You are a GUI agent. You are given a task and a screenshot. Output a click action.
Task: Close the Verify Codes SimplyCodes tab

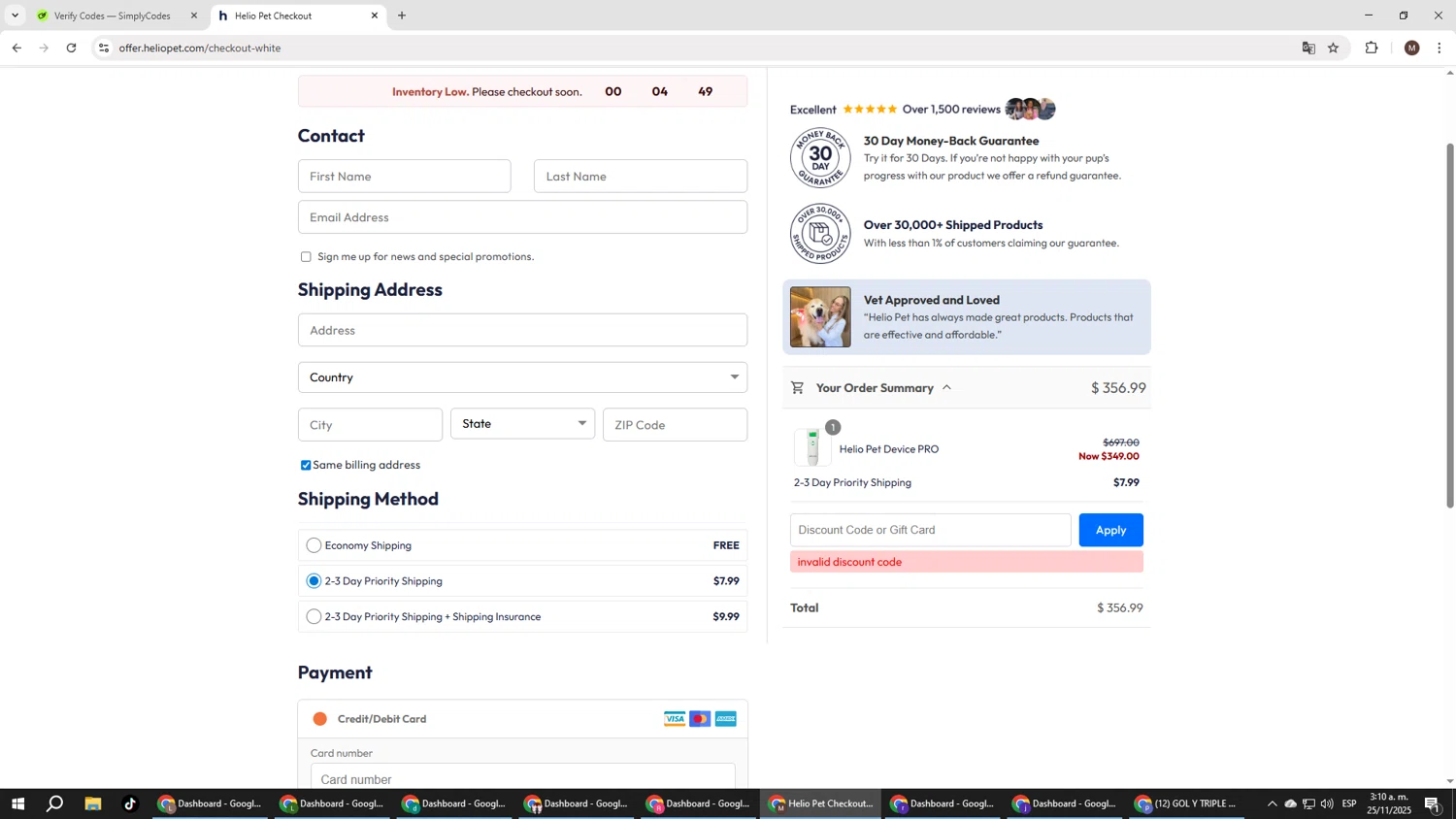point(194,16)
